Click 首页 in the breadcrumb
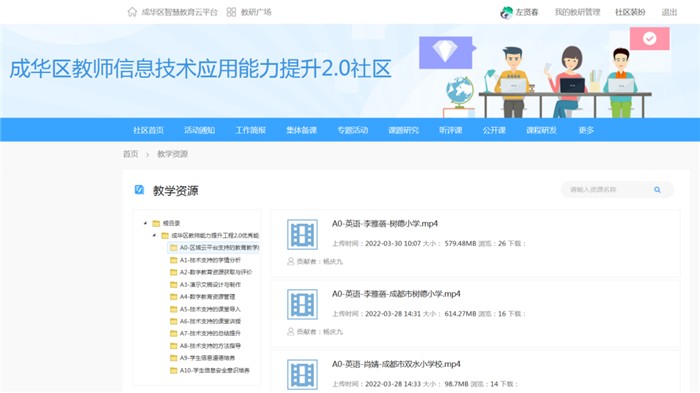The image size is (700, 393). [x=131, y=154]
